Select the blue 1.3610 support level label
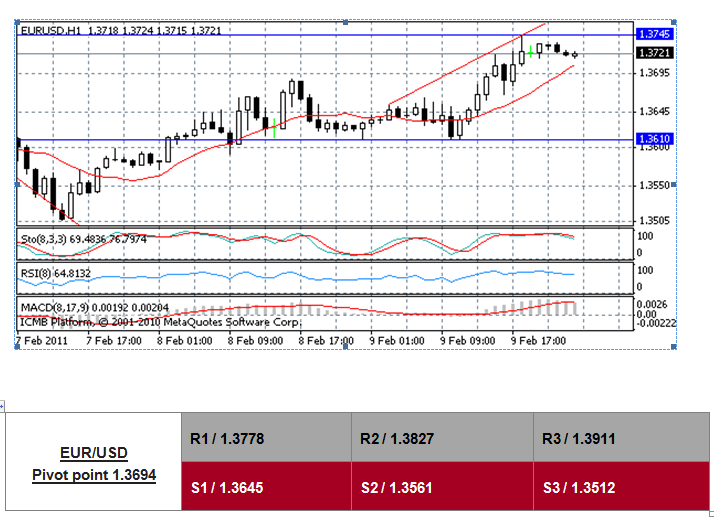The width and height of the screenshot is (714, 523). click(x=654, y=139)
